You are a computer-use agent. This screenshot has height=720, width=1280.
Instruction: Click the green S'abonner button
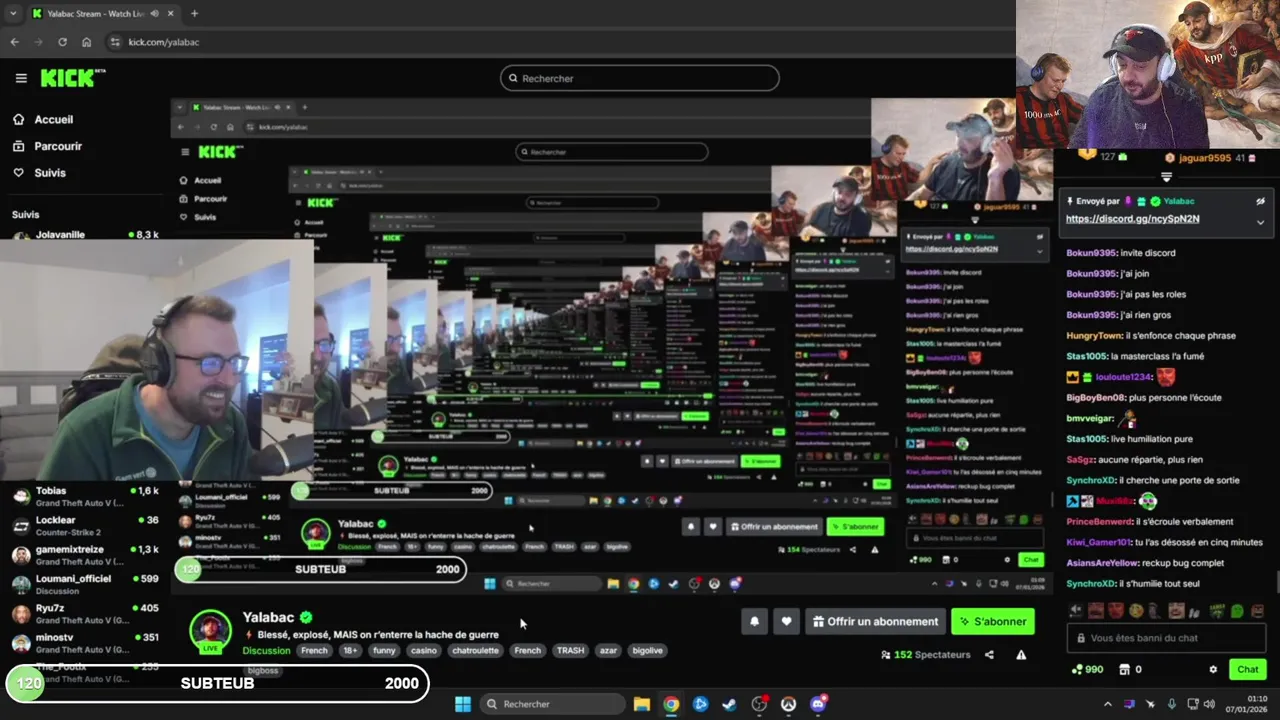993,621
